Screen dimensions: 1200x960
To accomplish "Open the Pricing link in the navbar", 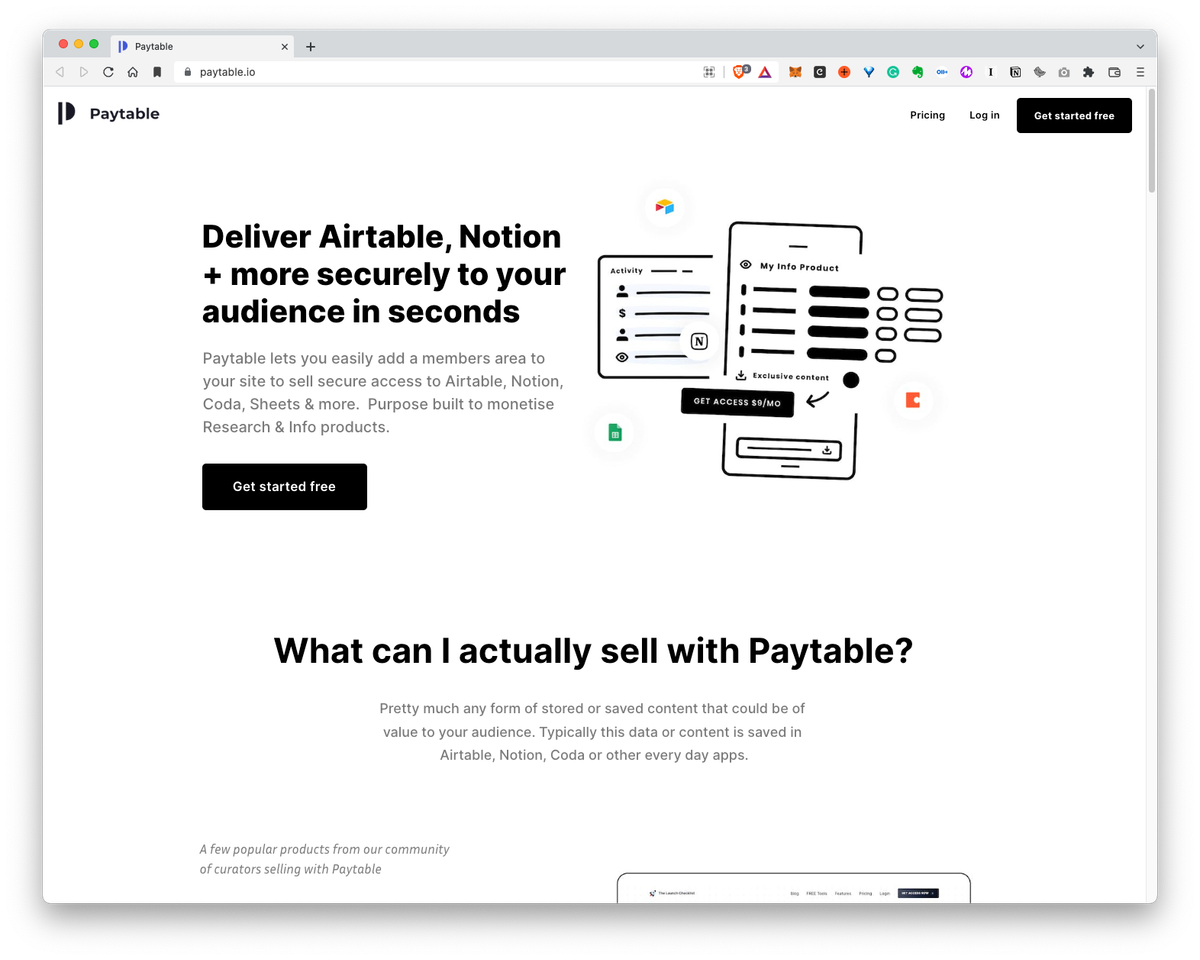I will 927,115.
